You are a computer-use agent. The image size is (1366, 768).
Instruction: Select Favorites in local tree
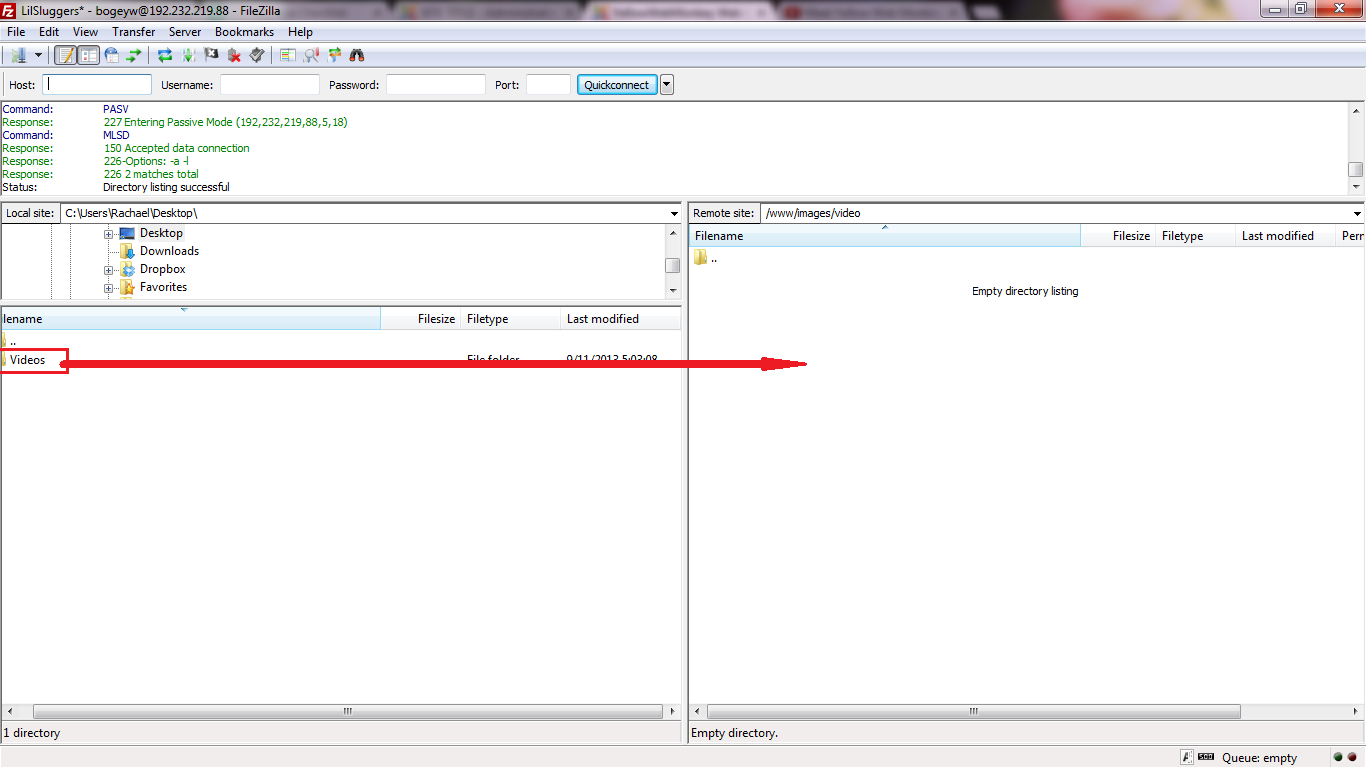163,287
